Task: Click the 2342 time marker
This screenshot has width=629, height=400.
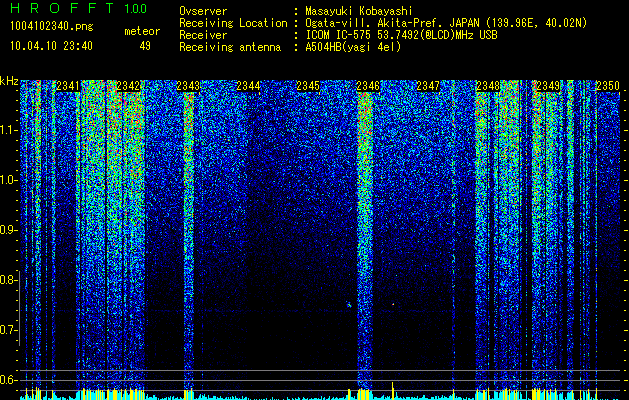Action: [x=128, y=86]
